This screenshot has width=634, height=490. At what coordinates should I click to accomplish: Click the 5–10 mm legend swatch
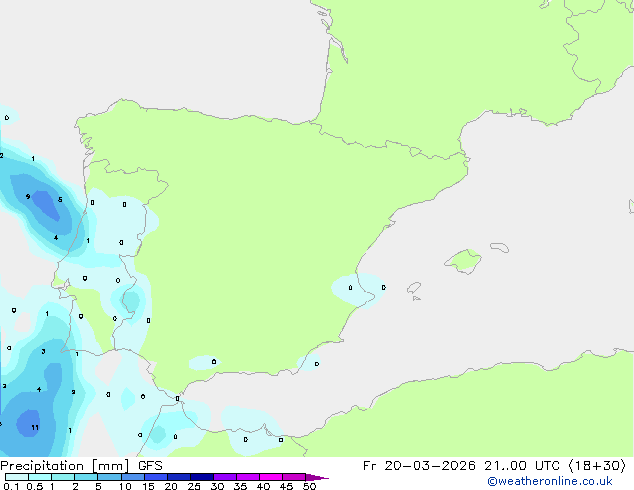pos(109,477)
